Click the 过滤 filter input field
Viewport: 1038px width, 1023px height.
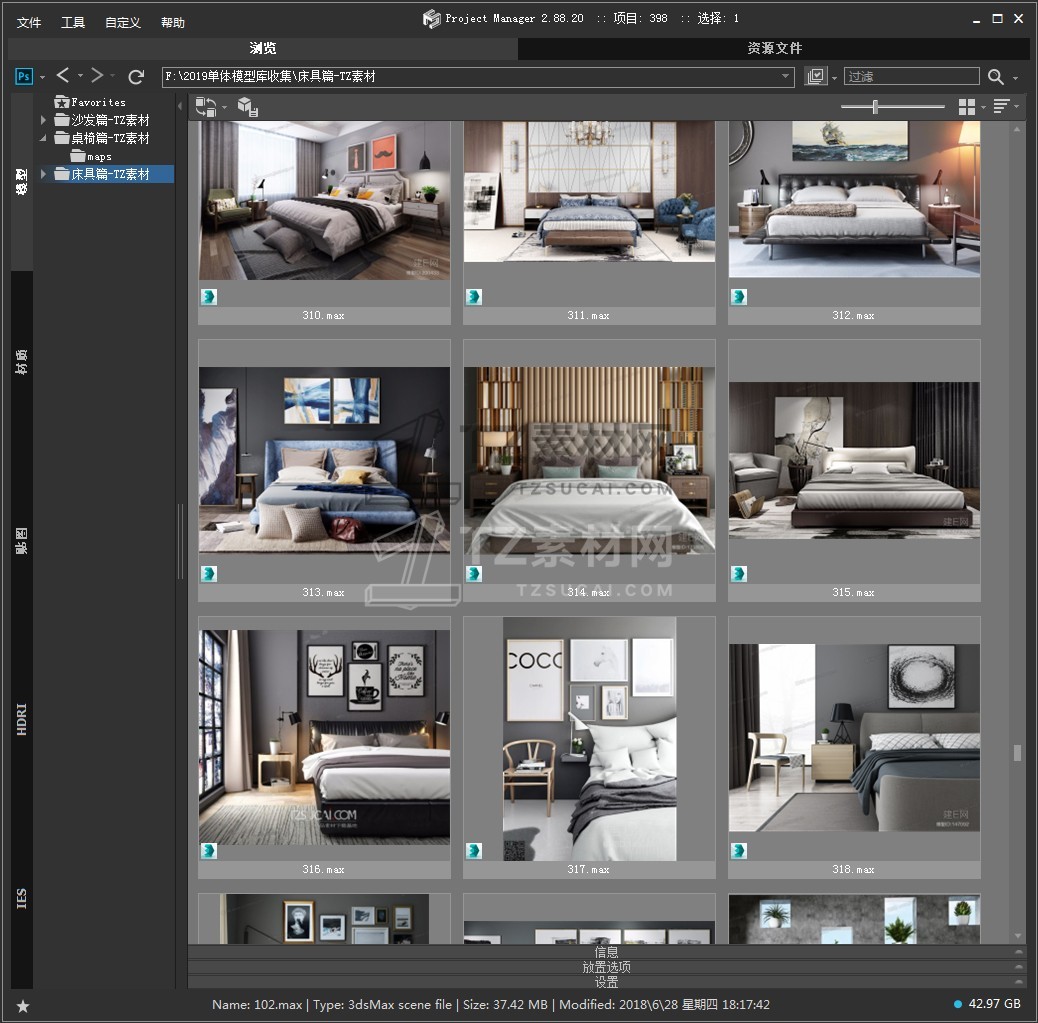click(911, 77)
